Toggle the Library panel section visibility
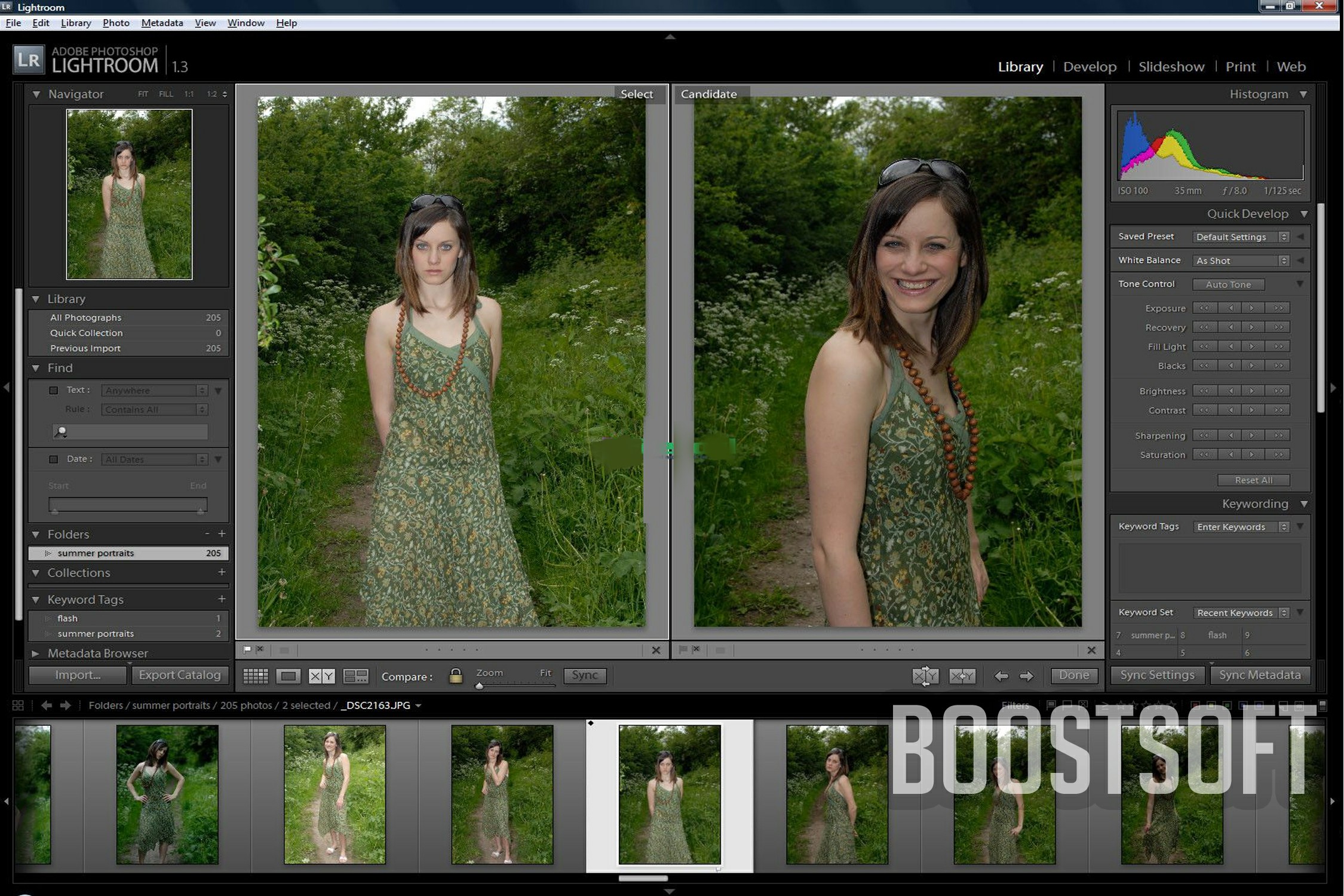This screenshot has width=1344, height=896. pos(36,297)
